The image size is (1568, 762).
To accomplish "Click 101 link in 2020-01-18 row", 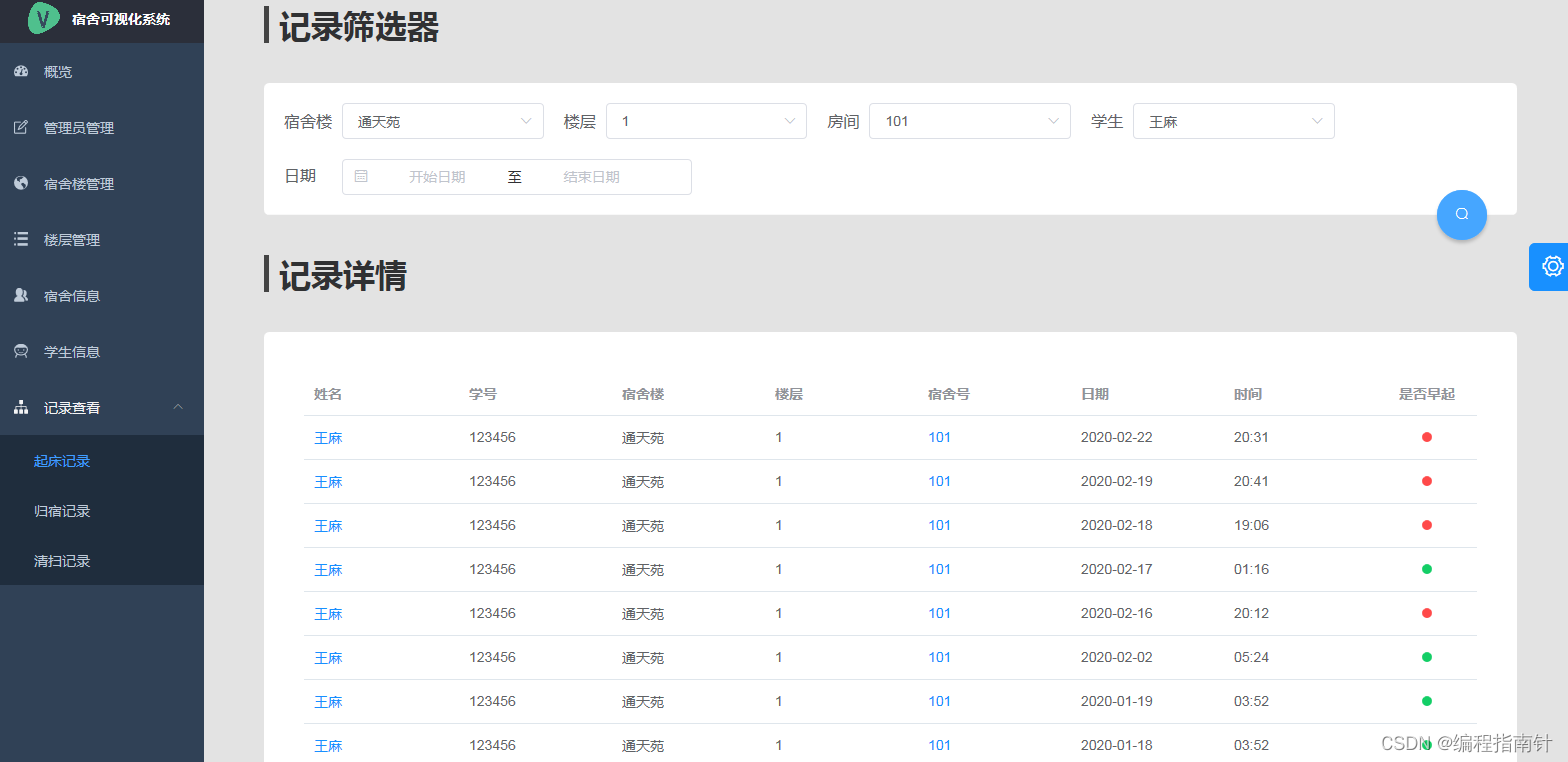I will [x=939, y=745].
